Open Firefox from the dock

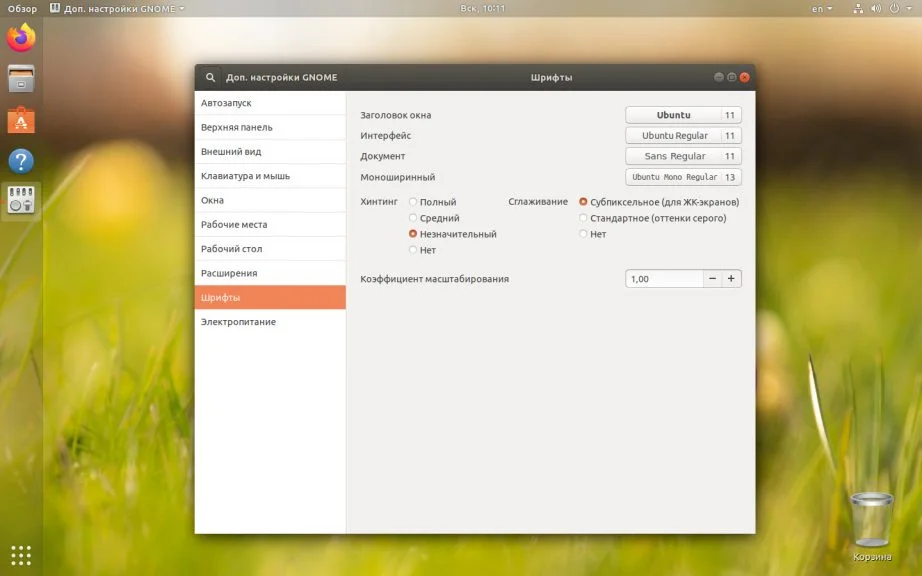tap(21, 39)
